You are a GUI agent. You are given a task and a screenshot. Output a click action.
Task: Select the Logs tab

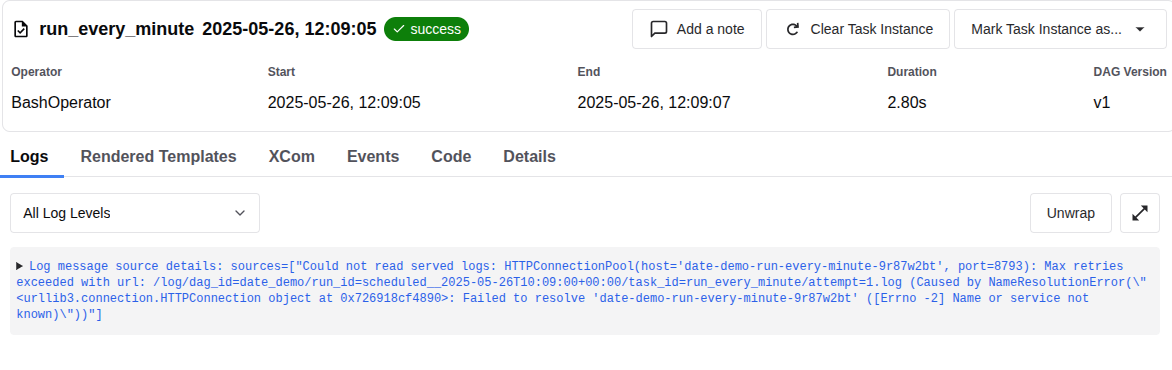tap(29, 156)
